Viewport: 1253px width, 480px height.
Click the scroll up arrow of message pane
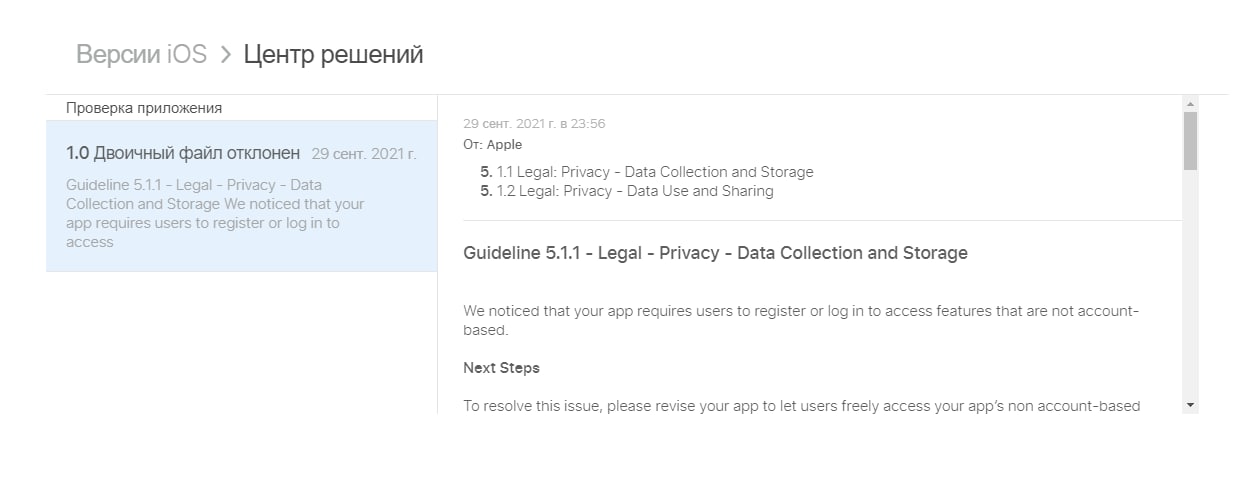point(1190,104)
